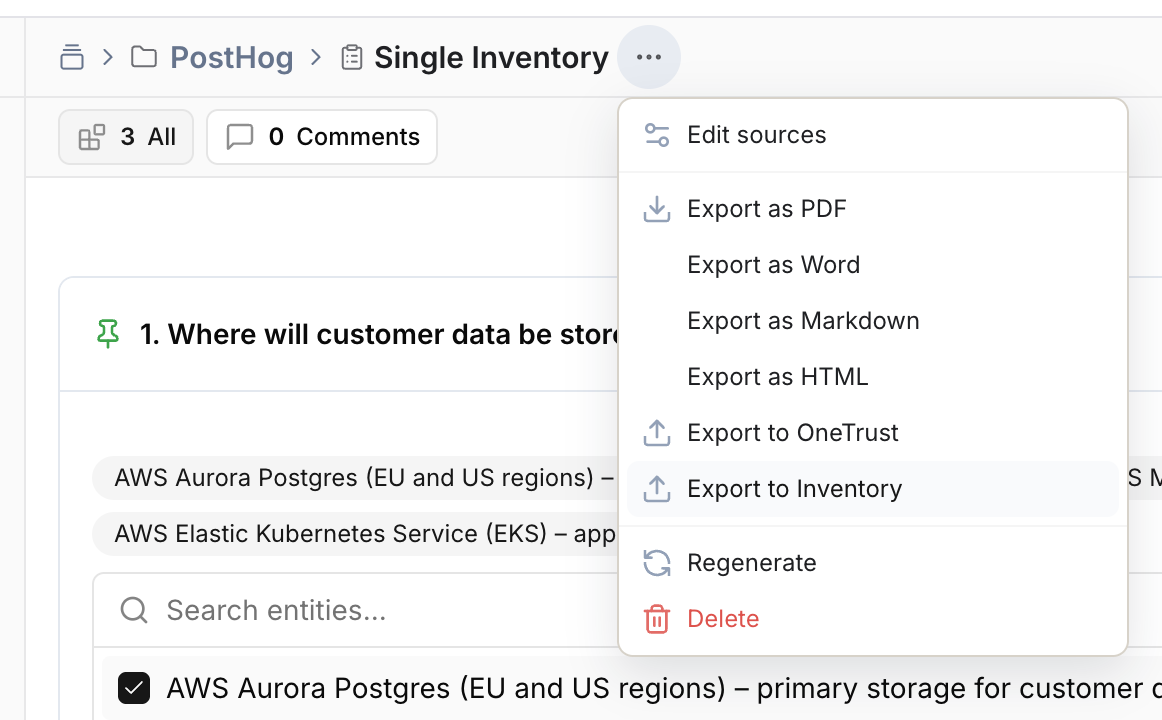This screenshot has height=720, width=1162.
Task: Switch to the 3 All tab
Action: point(126,137)
